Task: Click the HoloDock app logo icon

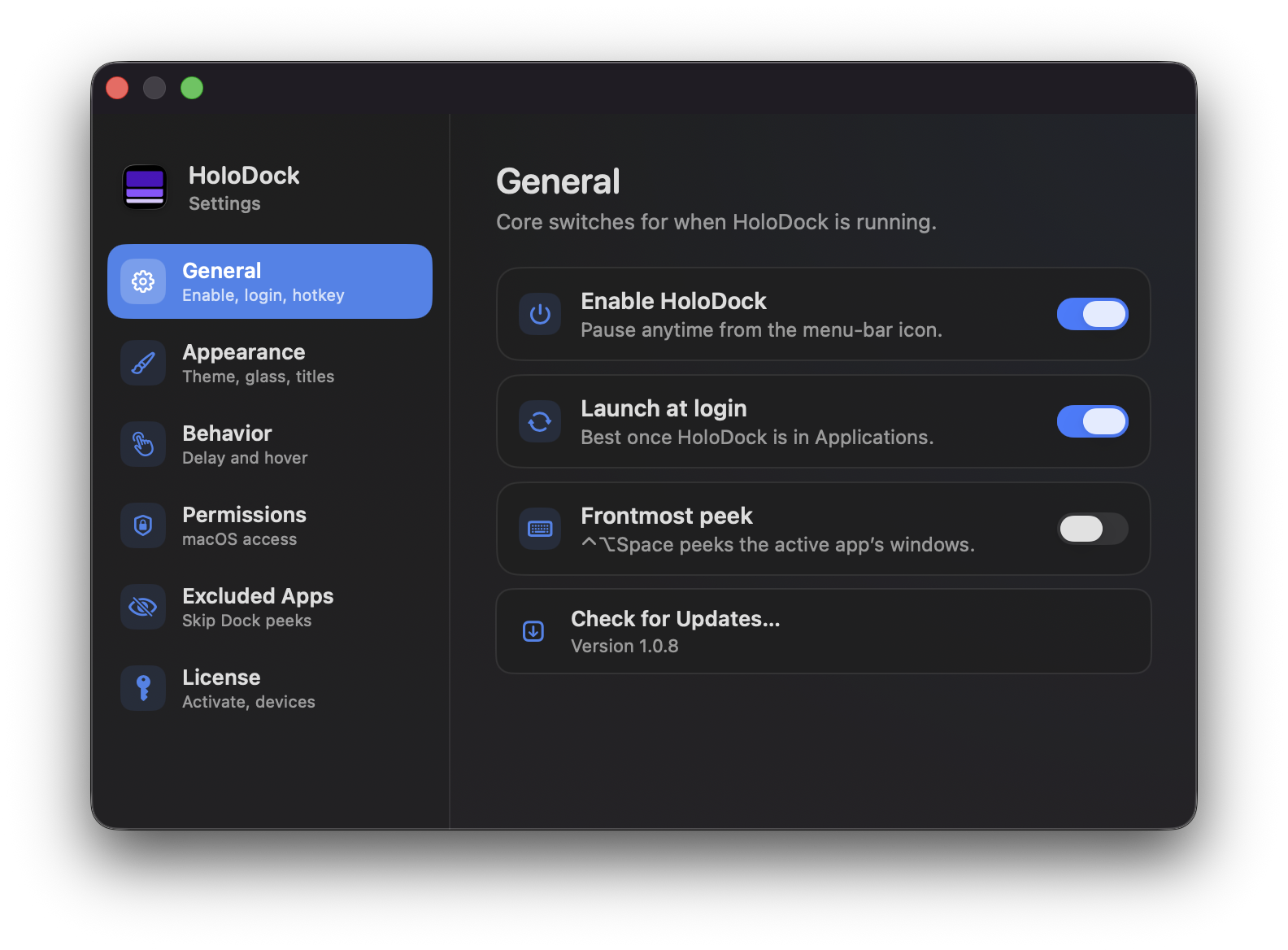Action: 145,187
